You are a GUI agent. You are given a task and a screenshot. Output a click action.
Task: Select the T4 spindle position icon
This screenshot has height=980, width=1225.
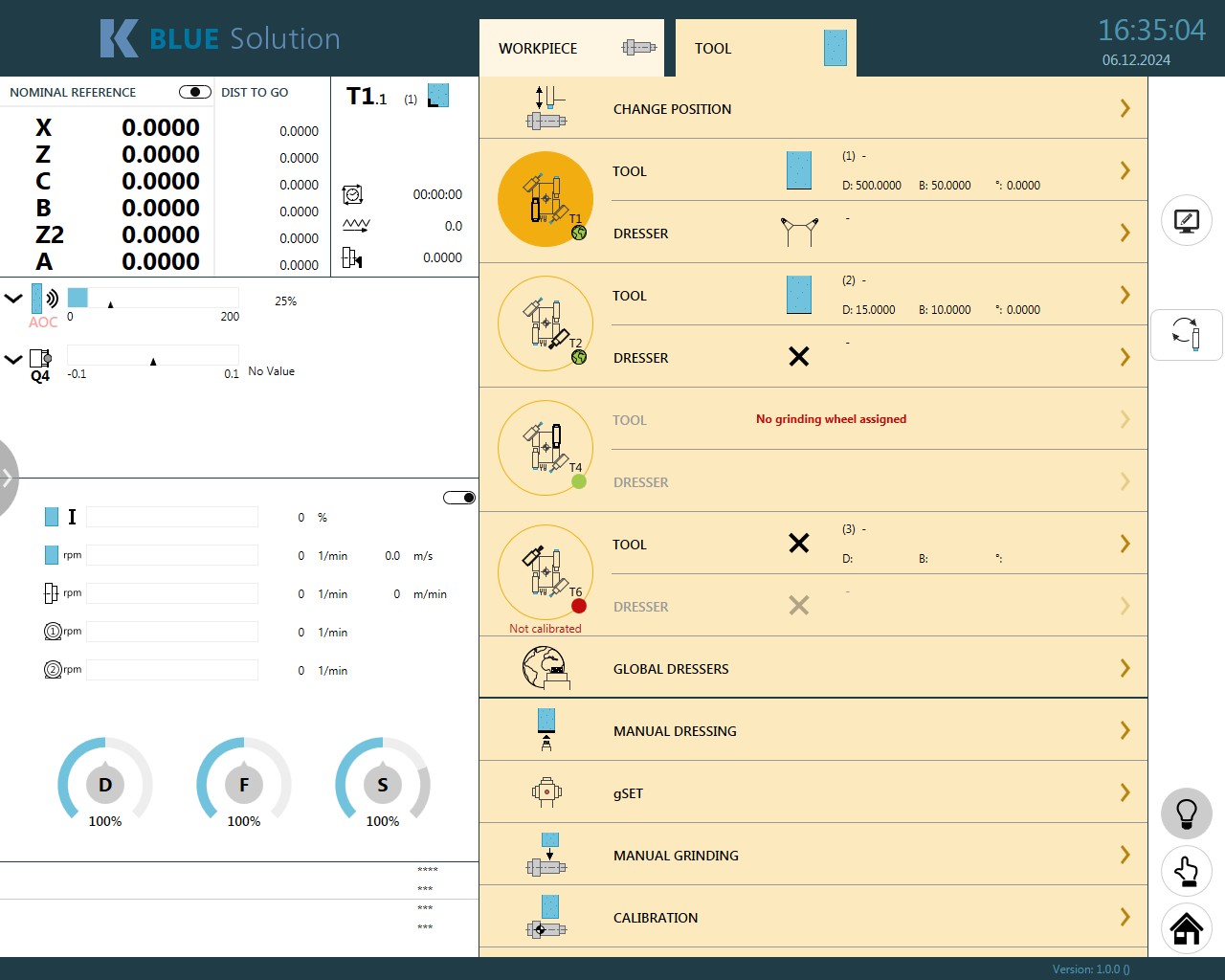[546, 448]
